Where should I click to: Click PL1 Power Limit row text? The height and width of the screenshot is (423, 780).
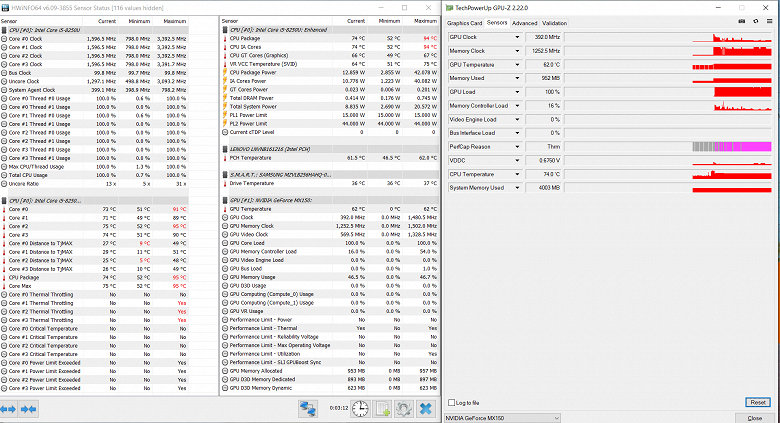coord(248,115)
